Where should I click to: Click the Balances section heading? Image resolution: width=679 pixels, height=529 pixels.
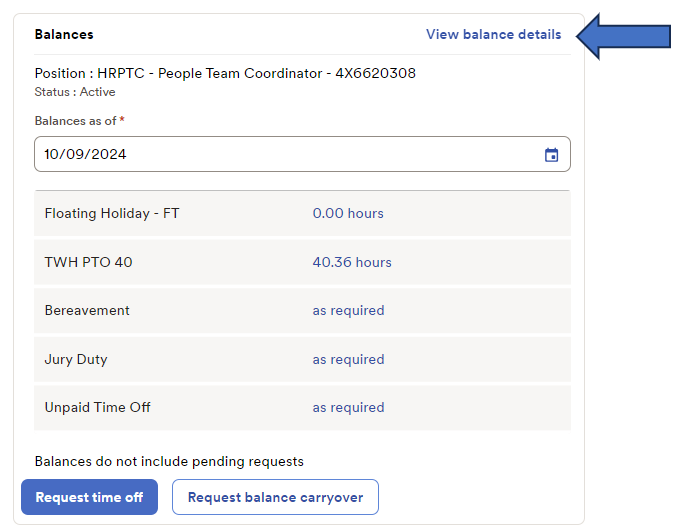pyautogui.click(x=64, y=34)
